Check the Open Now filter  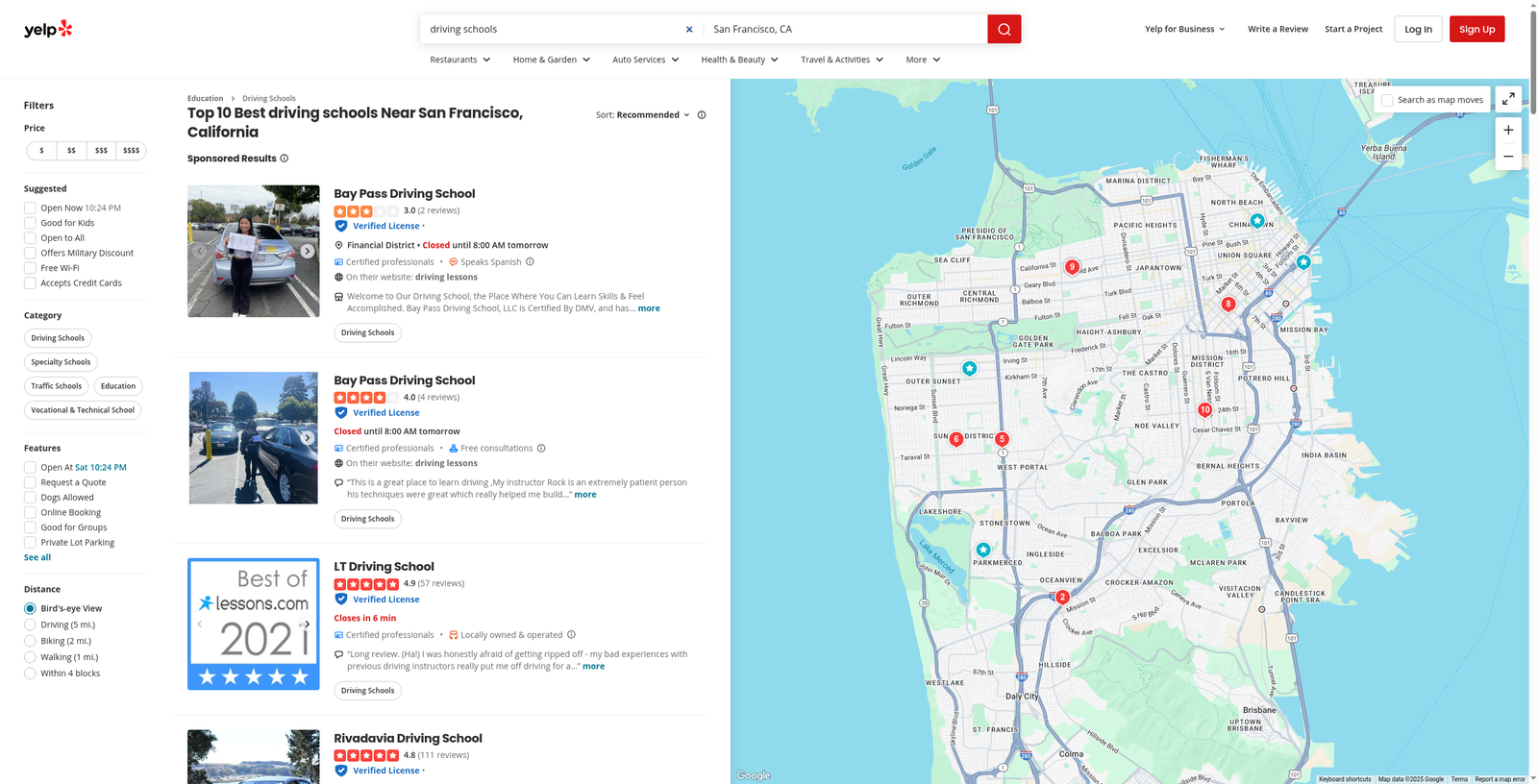[x=30, y=208]
